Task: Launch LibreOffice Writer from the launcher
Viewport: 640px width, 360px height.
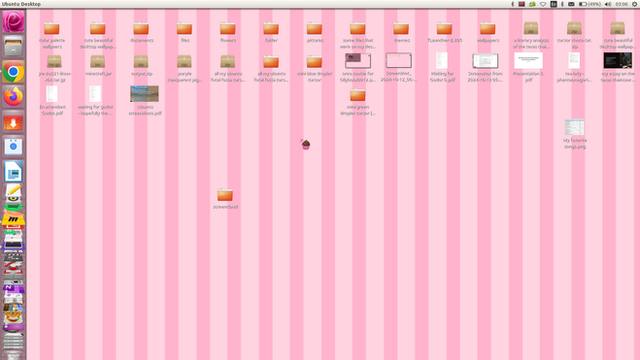Action: (13, 172)
